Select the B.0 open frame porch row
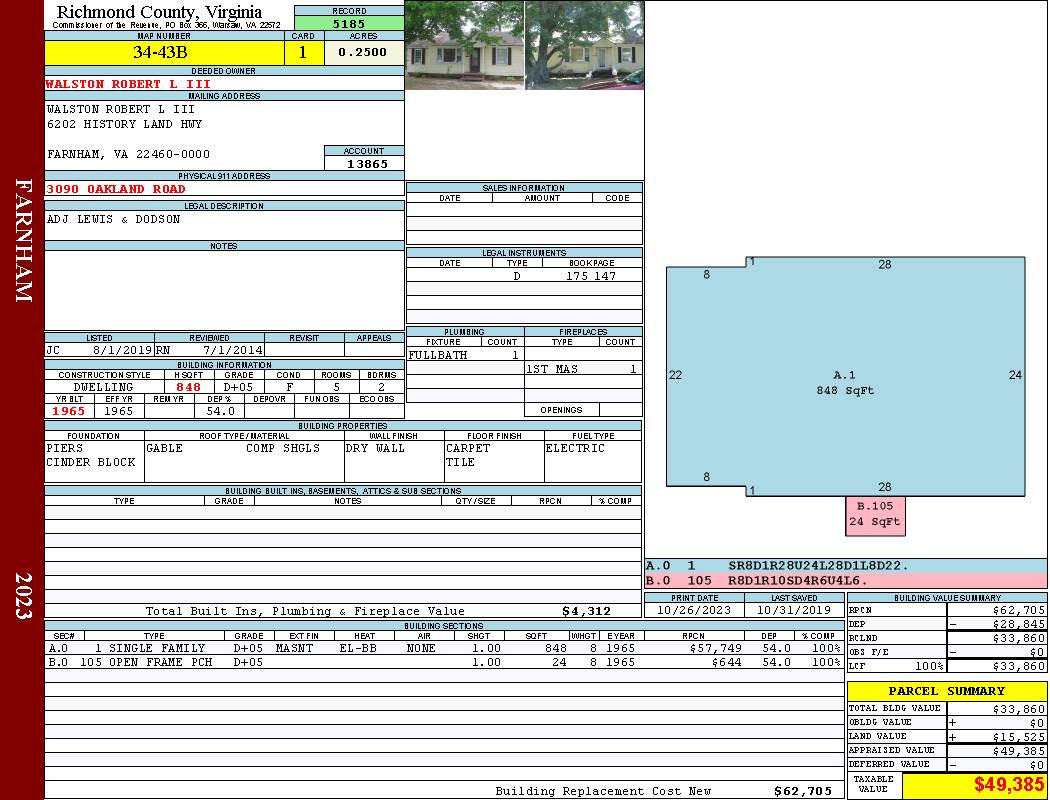The image size is (1050, 800). click(x=440, y=662)
